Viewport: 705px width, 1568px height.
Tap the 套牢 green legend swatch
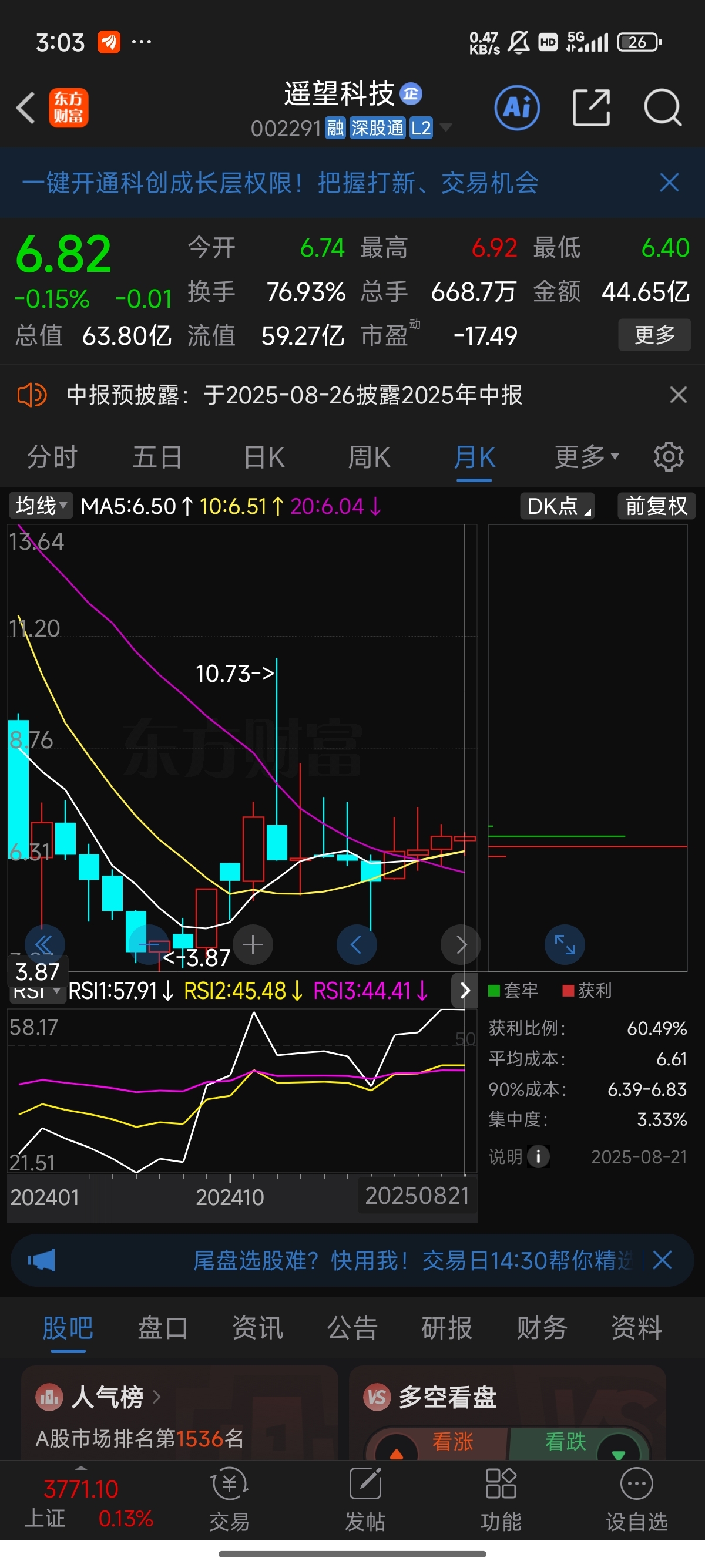[x=493, y=991]
